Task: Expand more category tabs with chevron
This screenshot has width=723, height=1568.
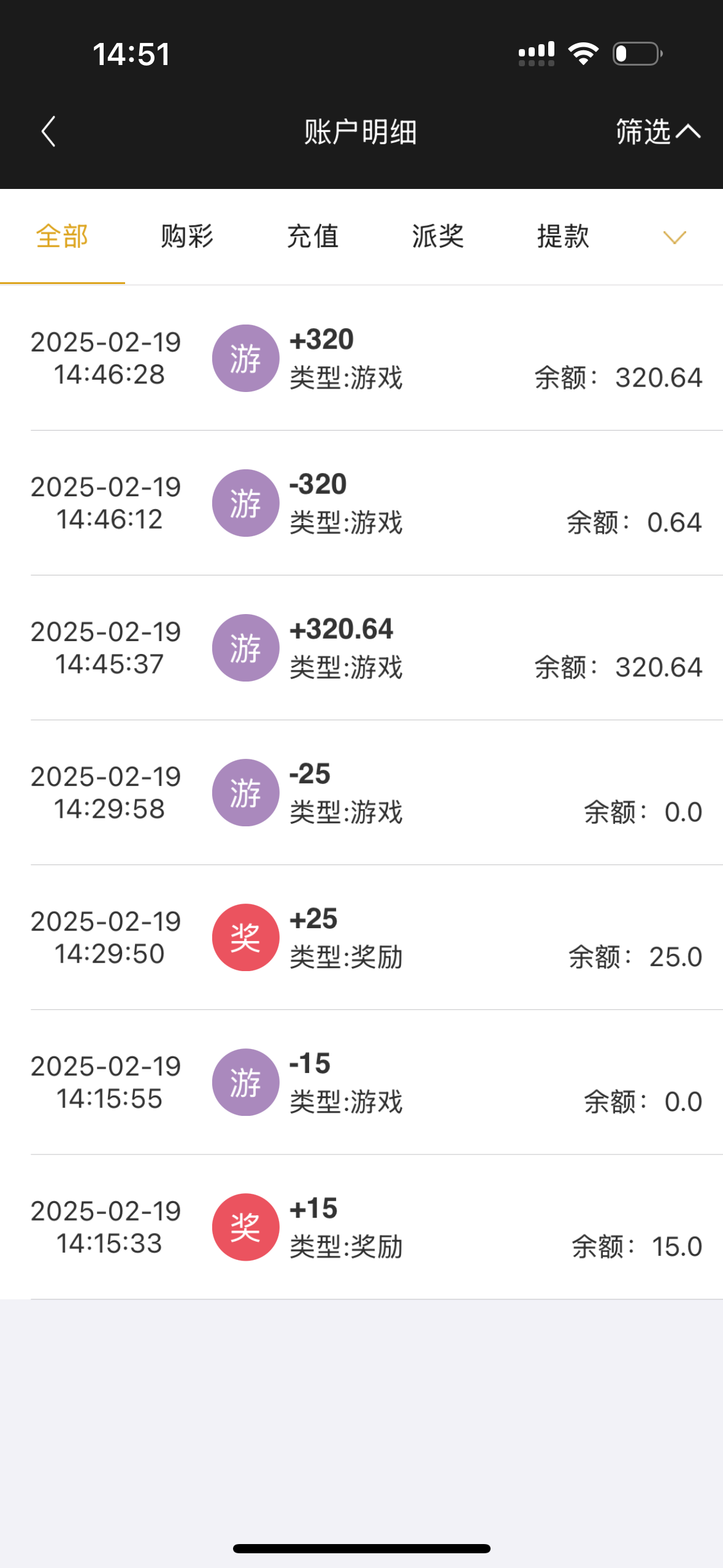Action: 675,237
